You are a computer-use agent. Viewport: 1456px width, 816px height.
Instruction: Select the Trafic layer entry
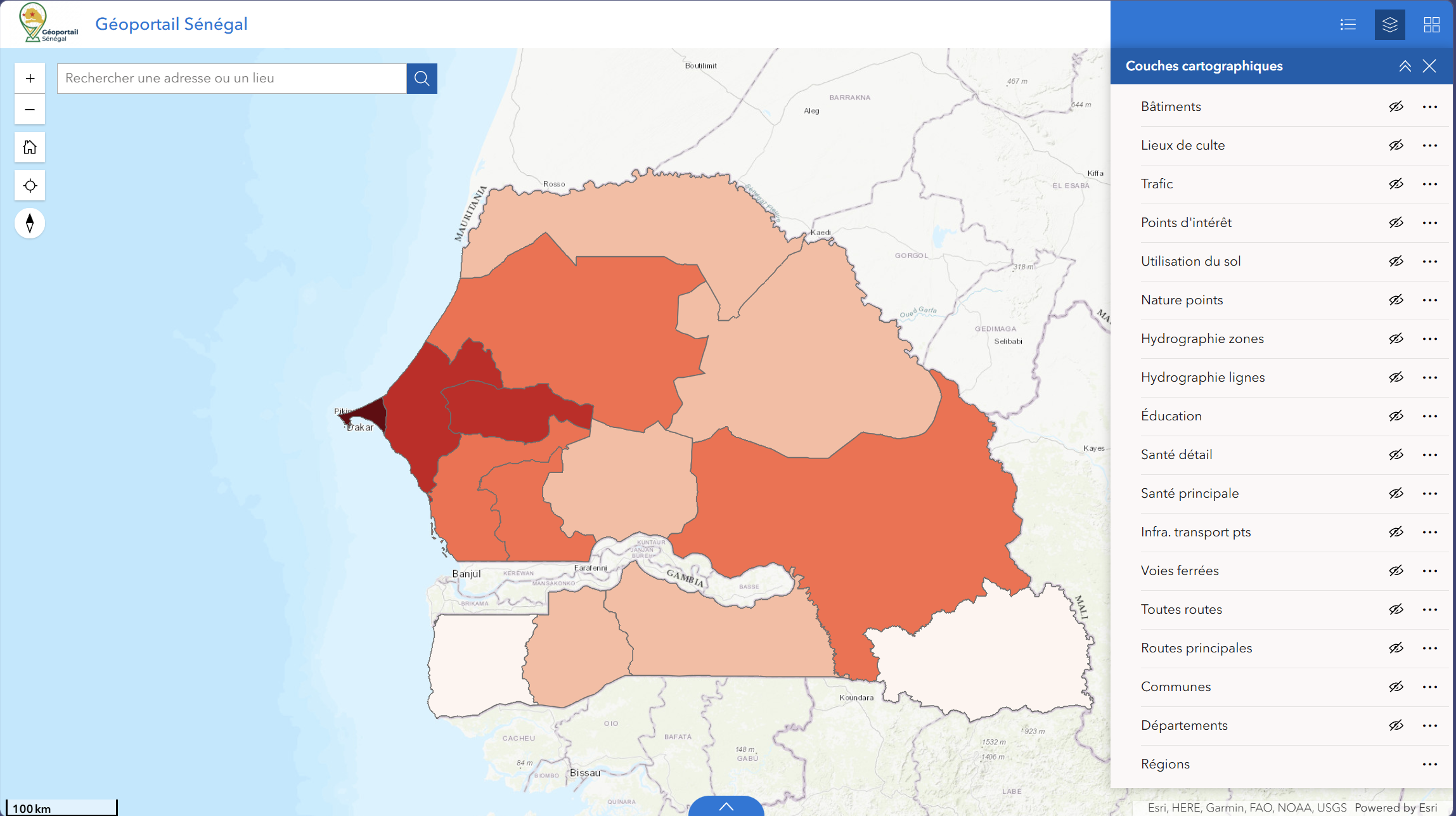click(x=1156, y=184)
